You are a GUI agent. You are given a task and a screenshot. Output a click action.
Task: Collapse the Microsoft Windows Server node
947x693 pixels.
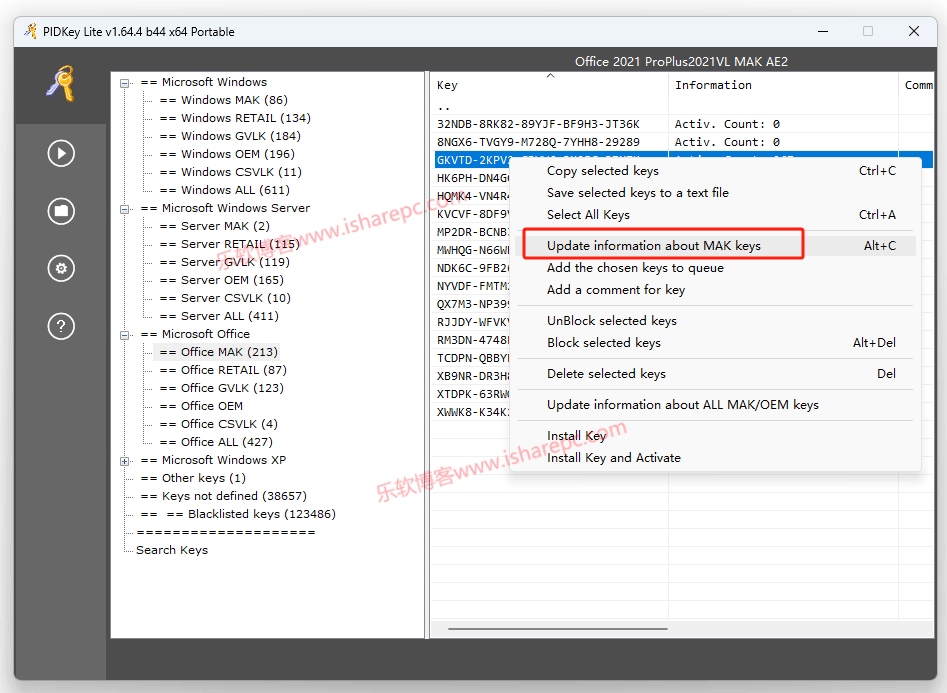point(124,209)
